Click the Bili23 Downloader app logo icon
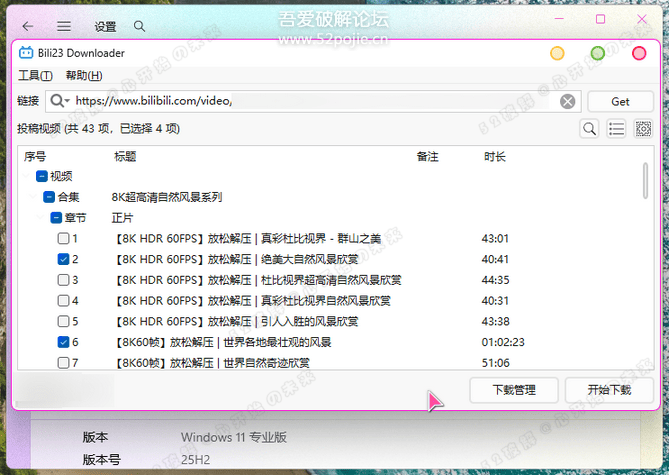669x475 pixels. pos(26,53)
